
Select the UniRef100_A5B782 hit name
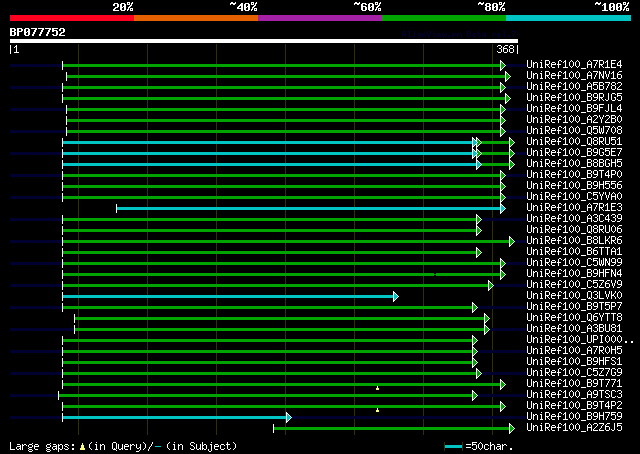[574, 87]
